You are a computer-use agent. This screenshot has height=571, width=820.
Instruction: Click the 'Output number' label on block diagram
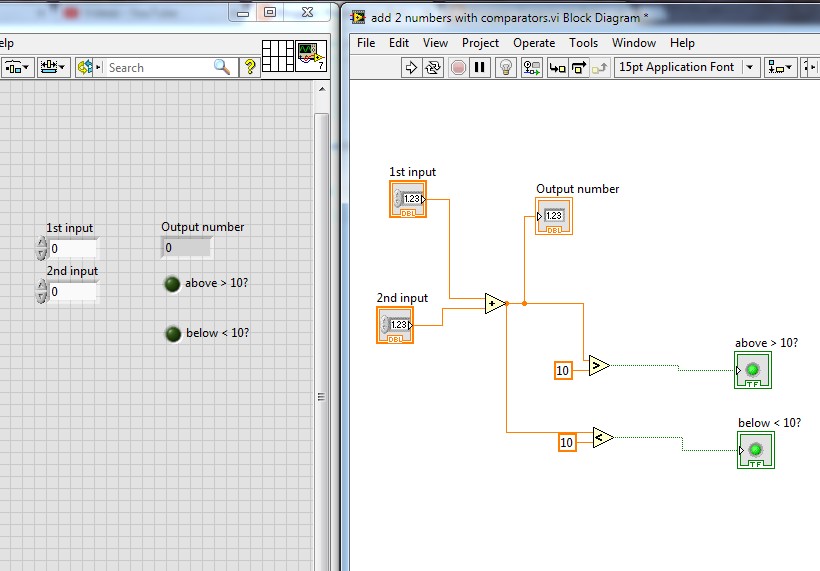pos(577,189)
